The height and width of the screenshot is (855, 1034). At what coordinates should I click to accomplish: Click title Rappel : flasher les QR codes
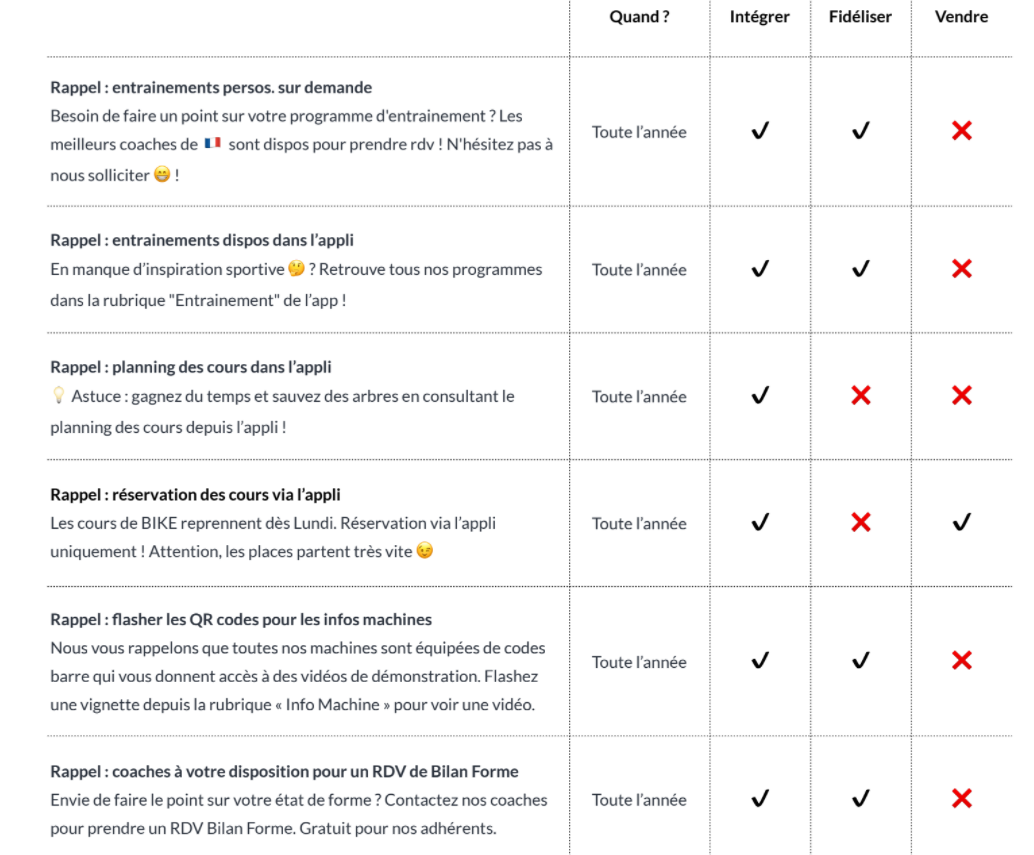click(241, 619)
